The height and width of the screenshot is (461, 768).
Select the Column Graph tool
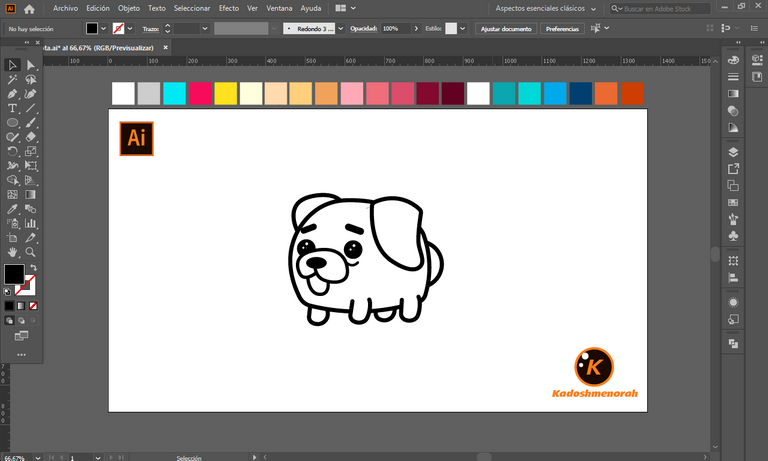[30, 223]
